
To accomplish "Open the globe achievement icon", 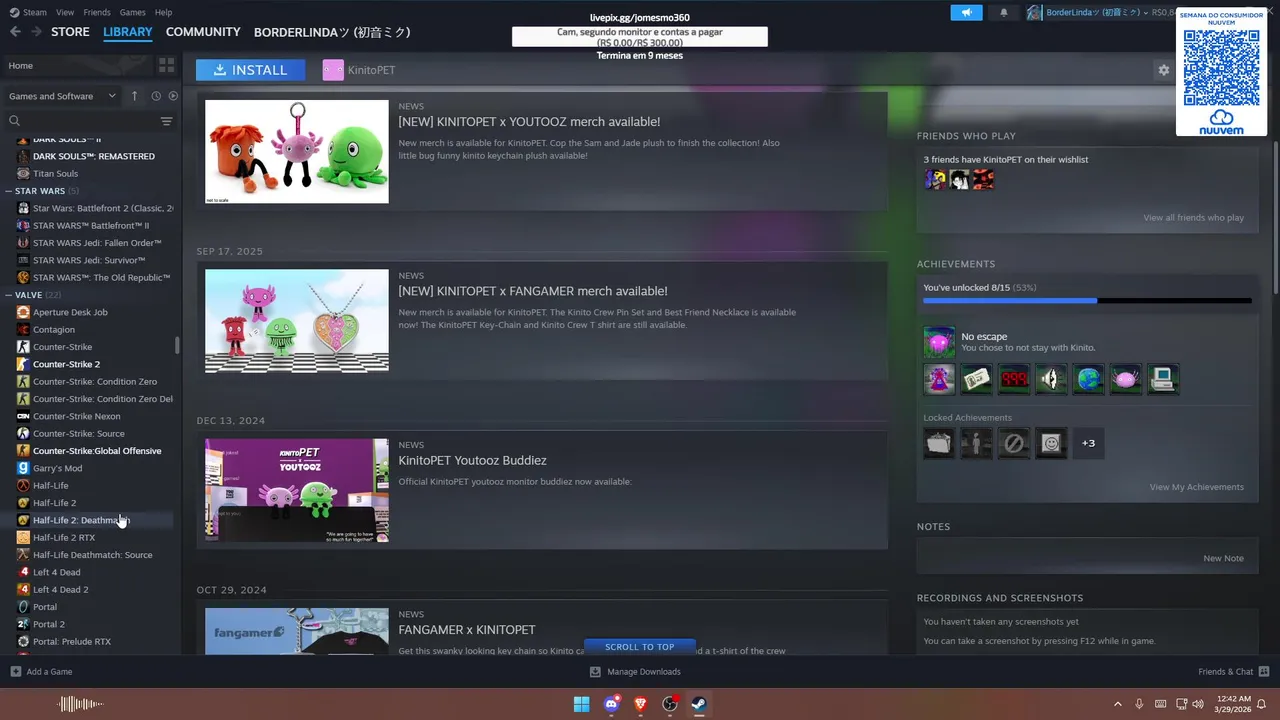I will coord(1088,379).
